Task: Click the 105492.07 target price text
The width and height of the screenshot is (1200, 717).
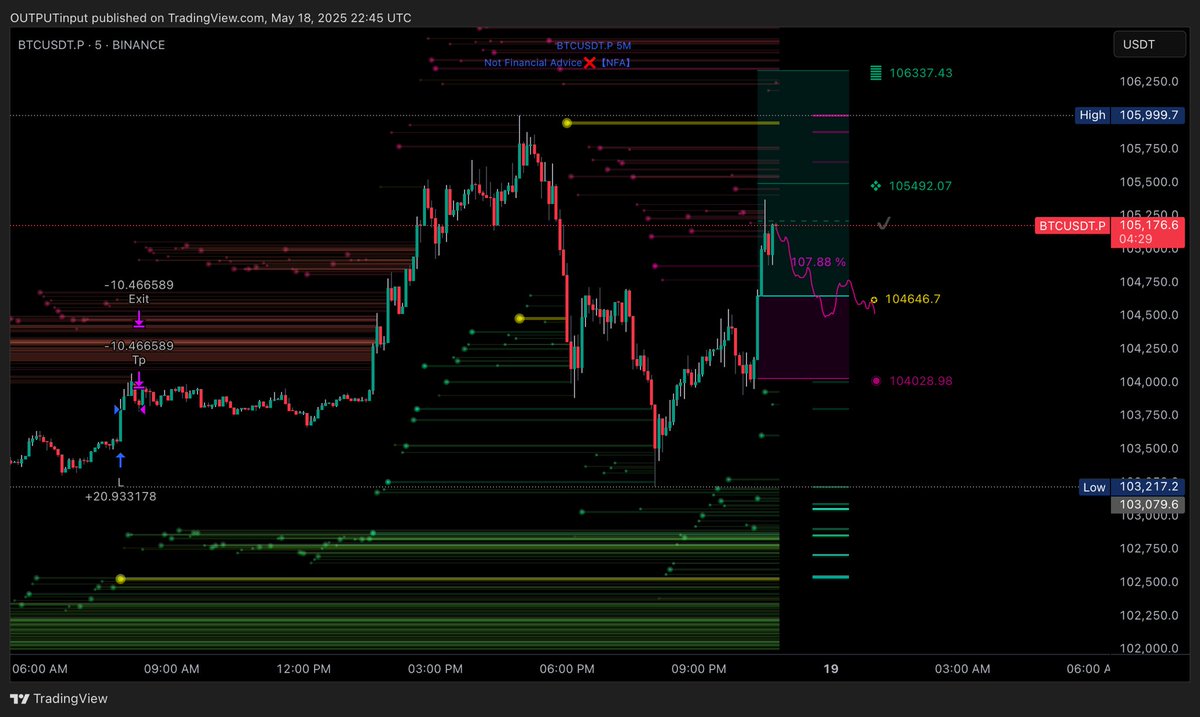Action: [x=920, y=186]
